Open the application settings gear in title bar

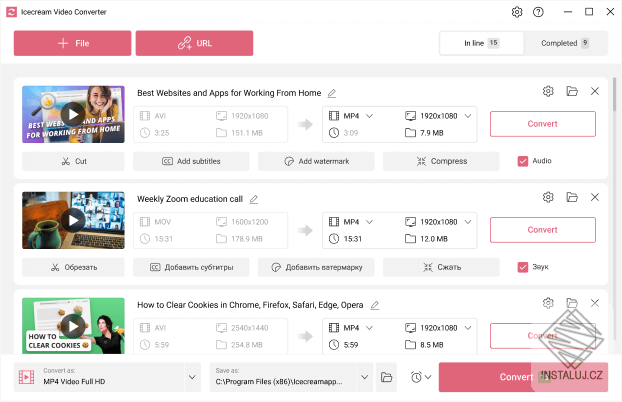516,12
